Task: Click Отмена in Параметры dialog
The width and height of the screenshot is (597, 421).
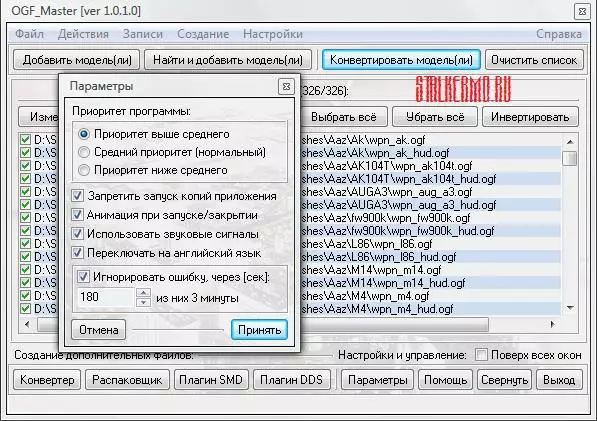Action: point(99,330)
